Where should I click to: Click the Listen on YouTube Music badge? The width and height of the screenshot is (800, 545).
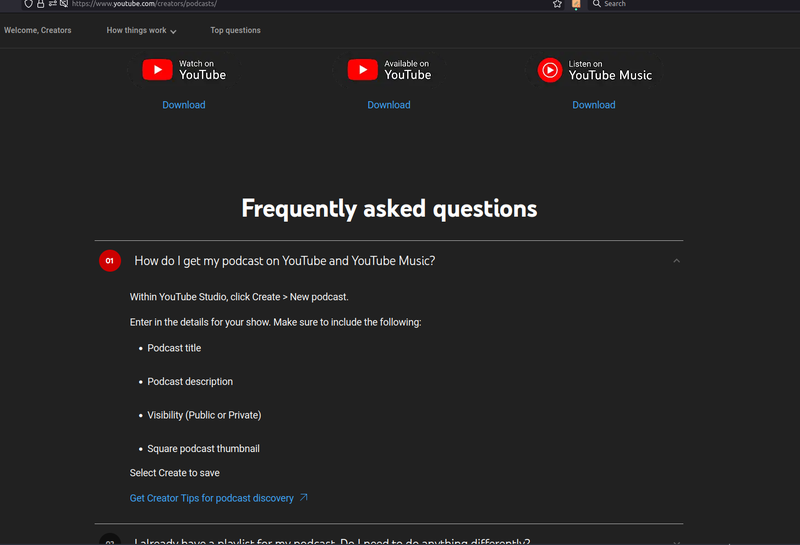click(594, 69)
